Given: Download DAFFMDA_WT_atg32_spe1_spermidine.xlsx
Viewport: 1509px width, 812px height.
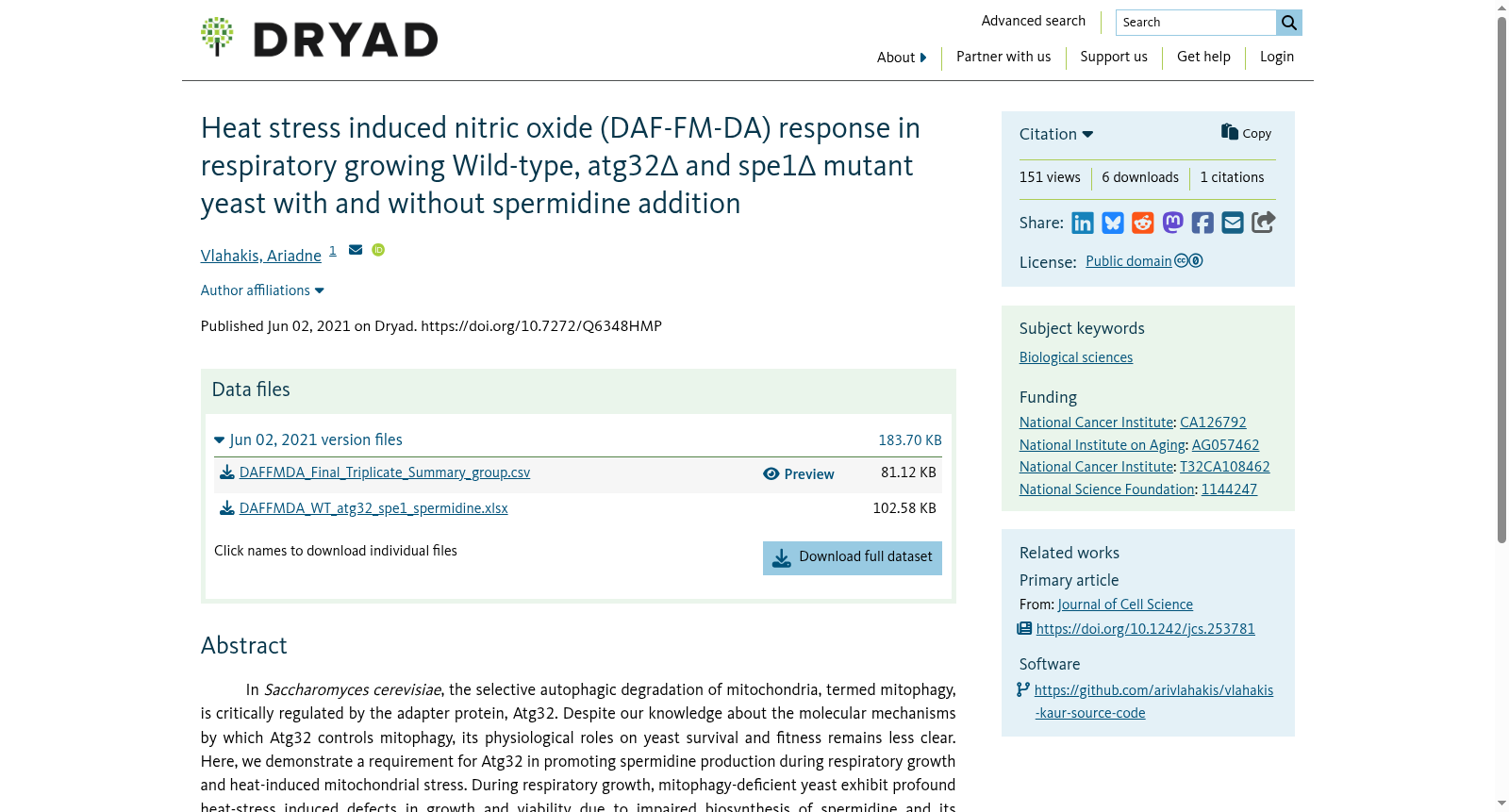Looking at the screenshot, I should click(x=373, y=508).
